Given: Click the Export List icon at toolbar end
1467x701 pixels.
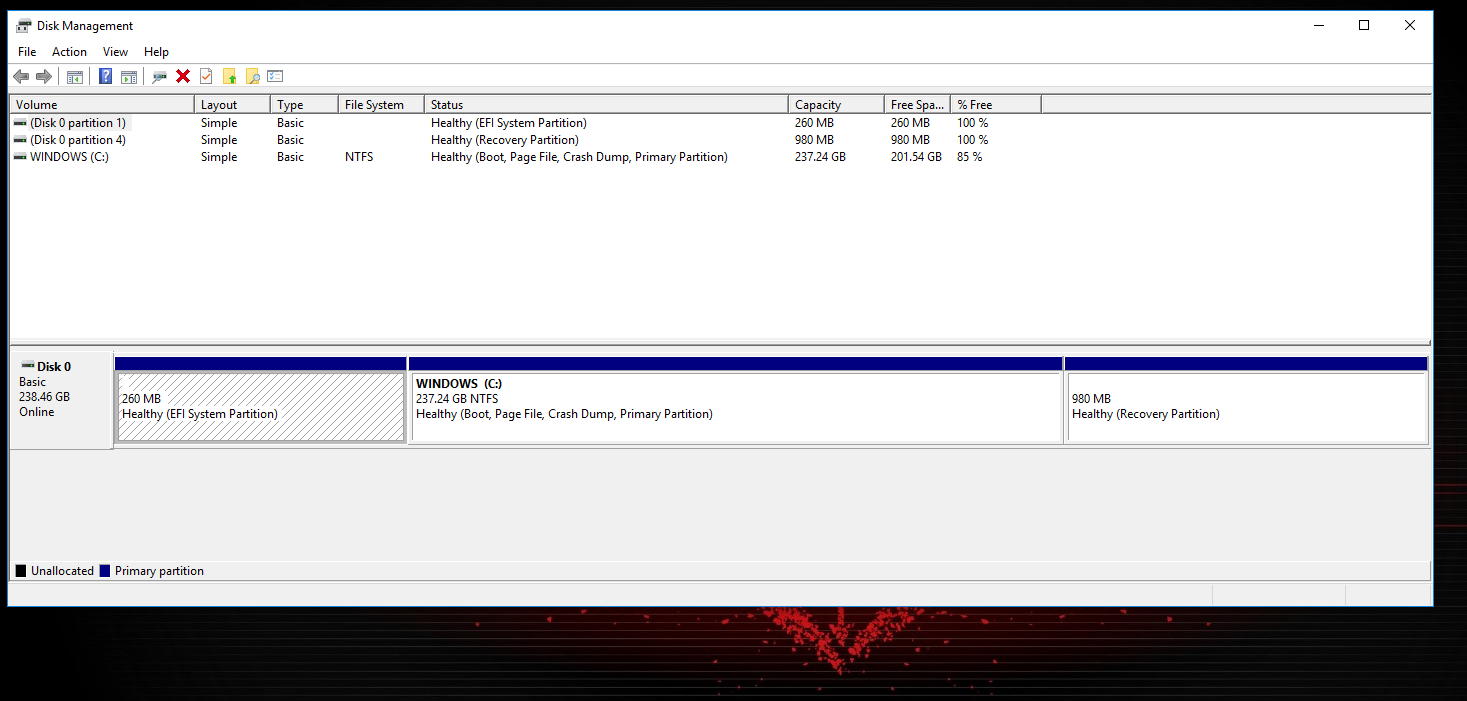Looking at the screenshot, I should tap(275, 76).
